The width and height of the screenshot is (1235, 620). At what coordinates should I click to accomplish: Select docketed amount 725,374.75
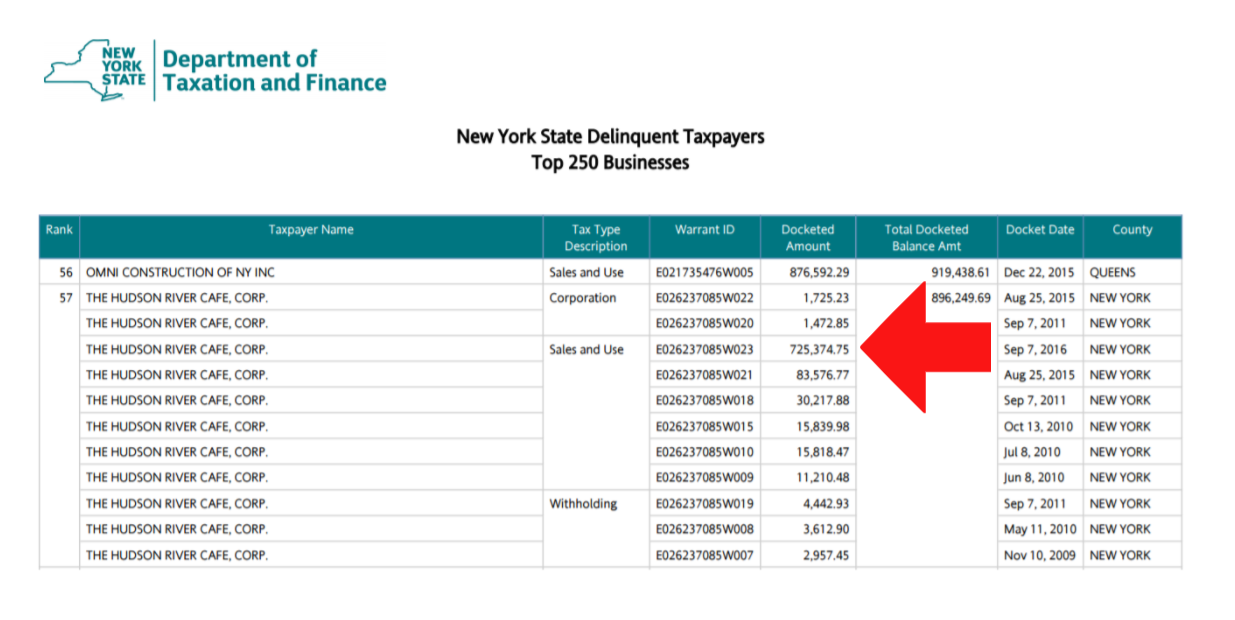pos(819,350)
